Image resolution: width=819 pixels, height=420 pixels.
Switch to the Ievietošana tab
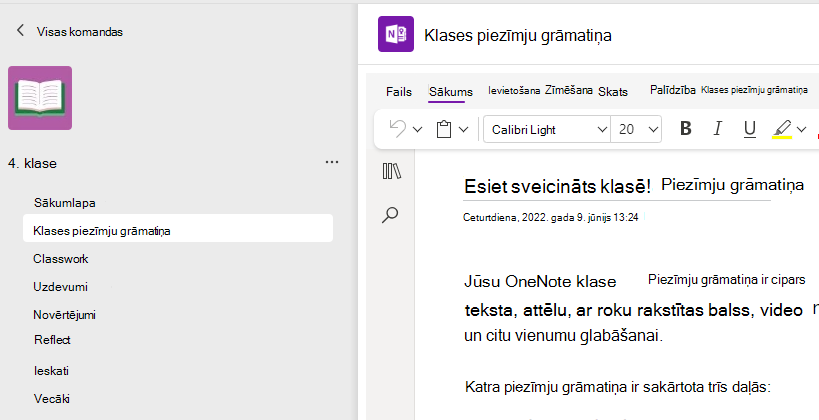coord(514,90)
